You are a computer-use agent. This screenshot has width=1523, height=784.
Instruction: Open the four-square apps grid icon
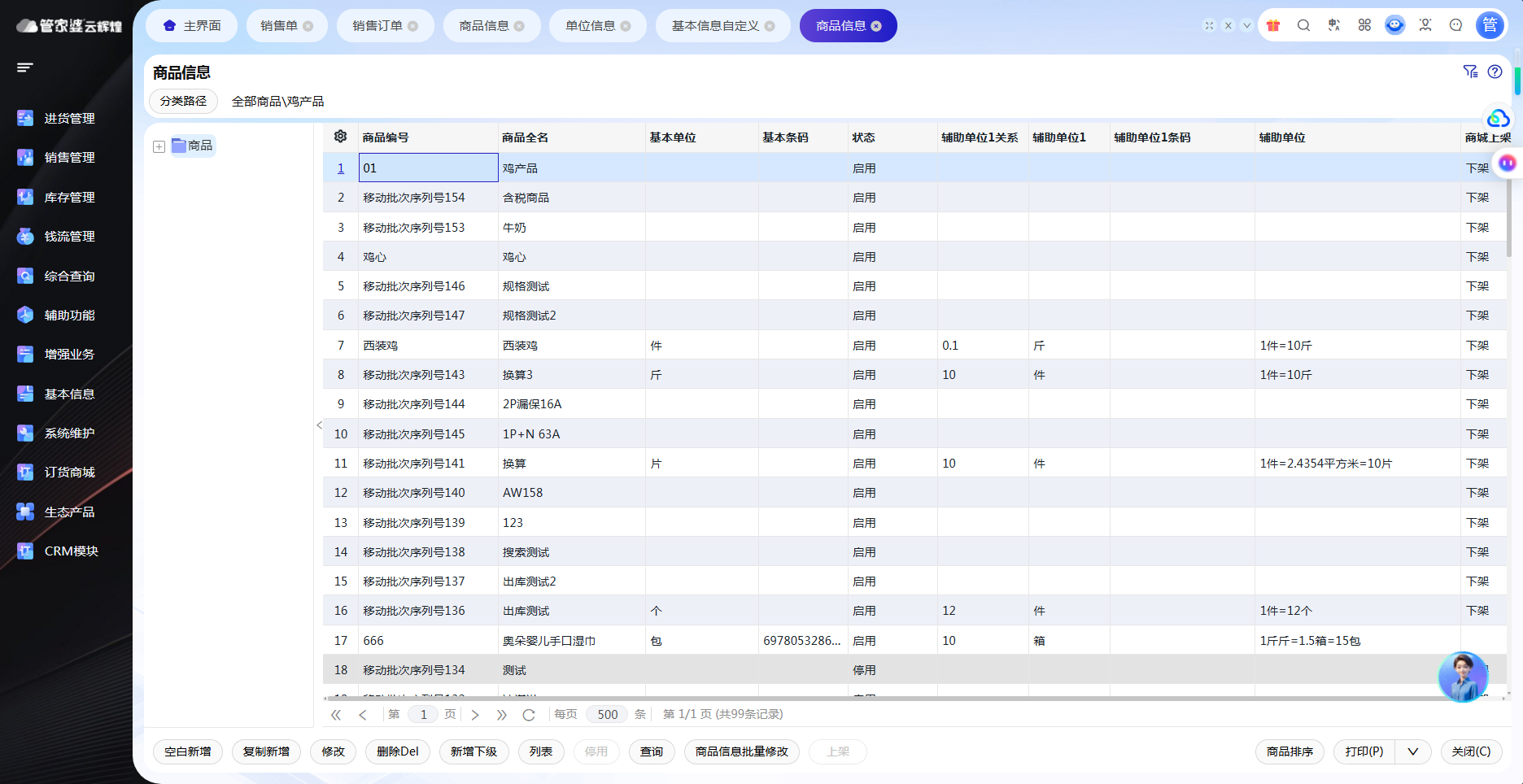(1364, 25)
